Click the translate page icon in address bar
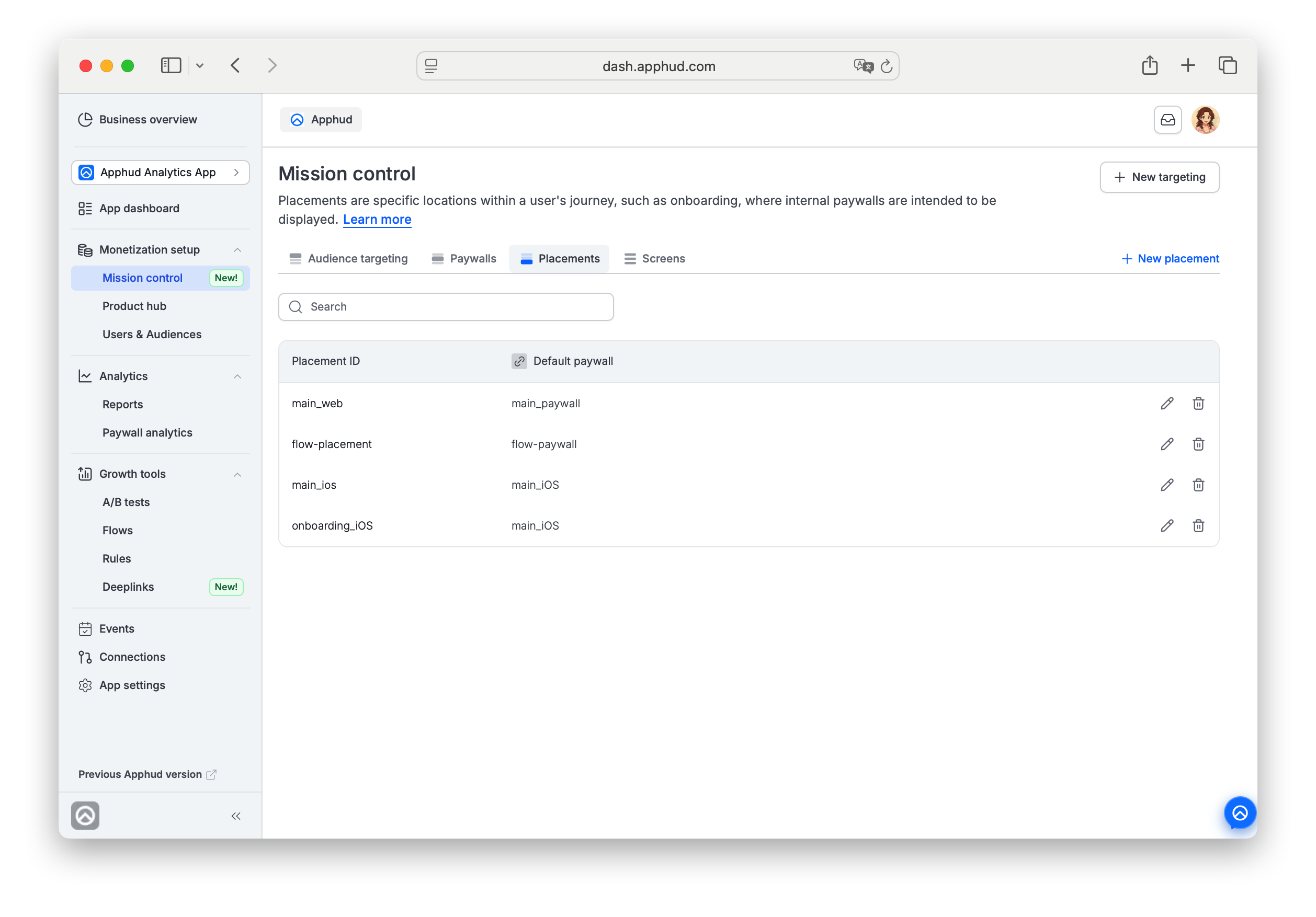 (x=863, y=66)
